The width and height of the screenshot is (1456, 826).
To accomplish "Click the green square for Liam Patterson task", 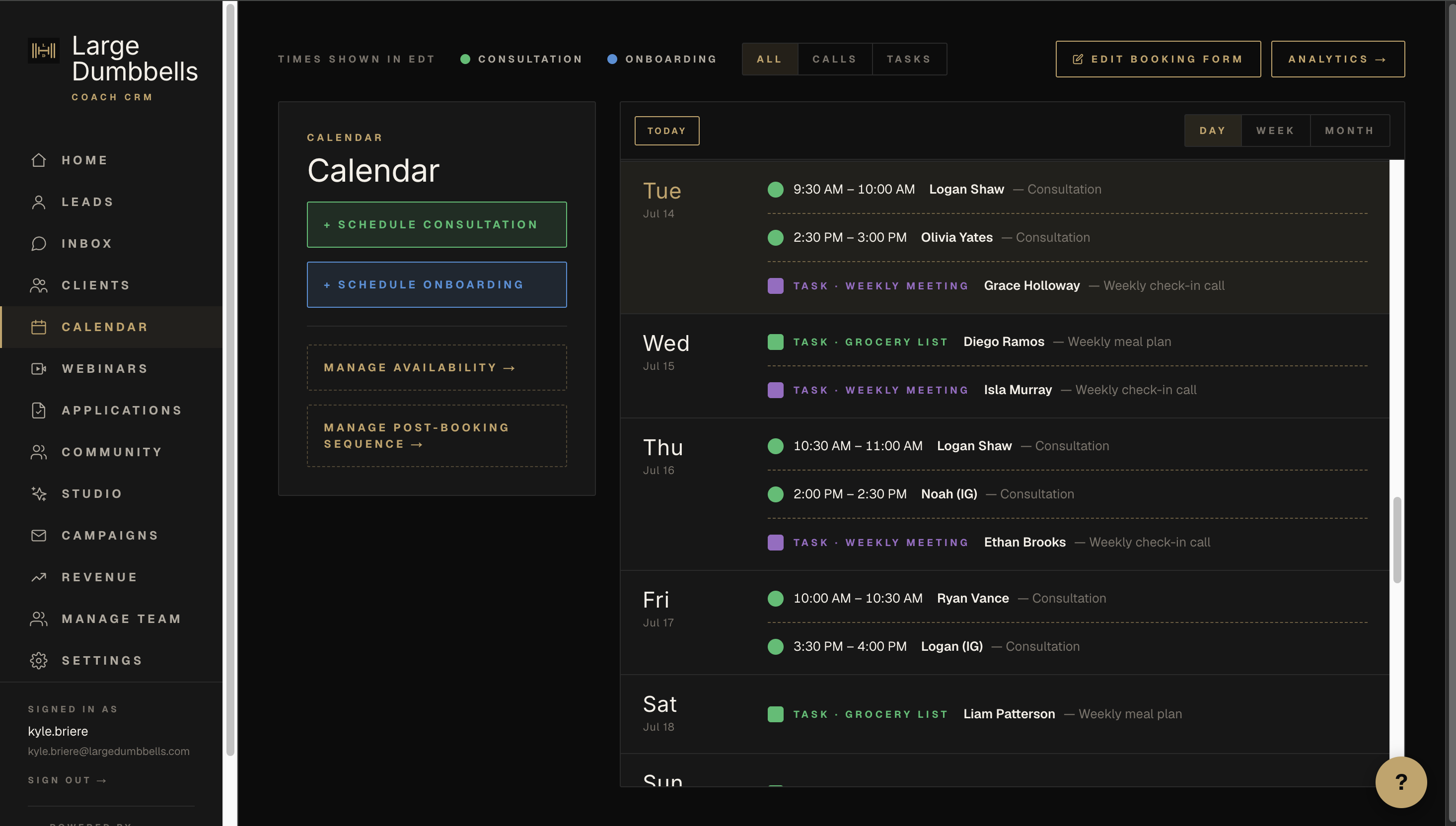I will (775, 714).
